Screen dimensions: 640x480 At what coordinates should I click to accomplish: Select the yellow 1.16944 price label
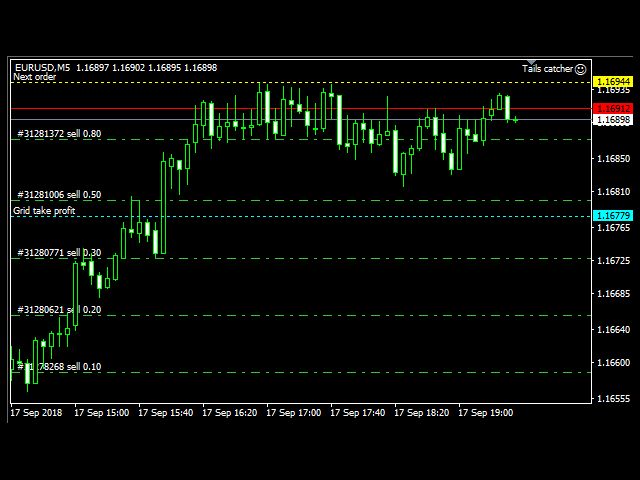(x=613, y=81)
